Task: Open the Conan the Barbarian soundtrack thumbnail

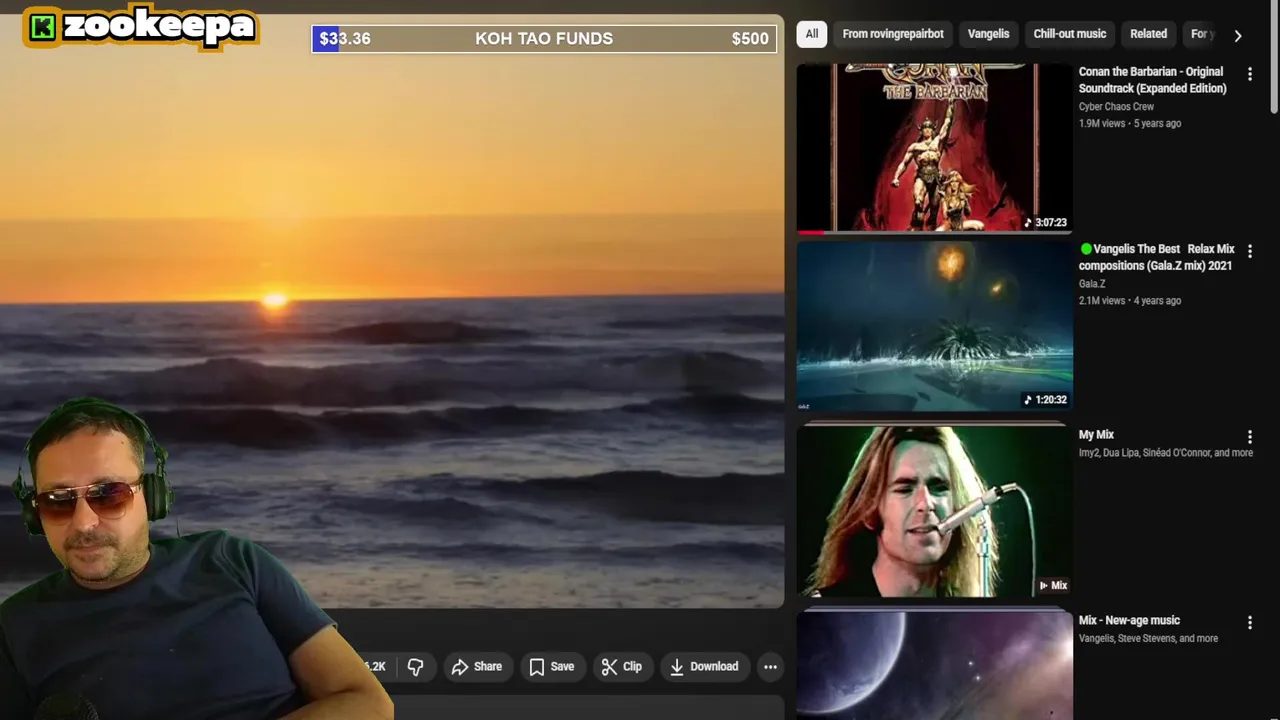Action: tap(934, 148)
